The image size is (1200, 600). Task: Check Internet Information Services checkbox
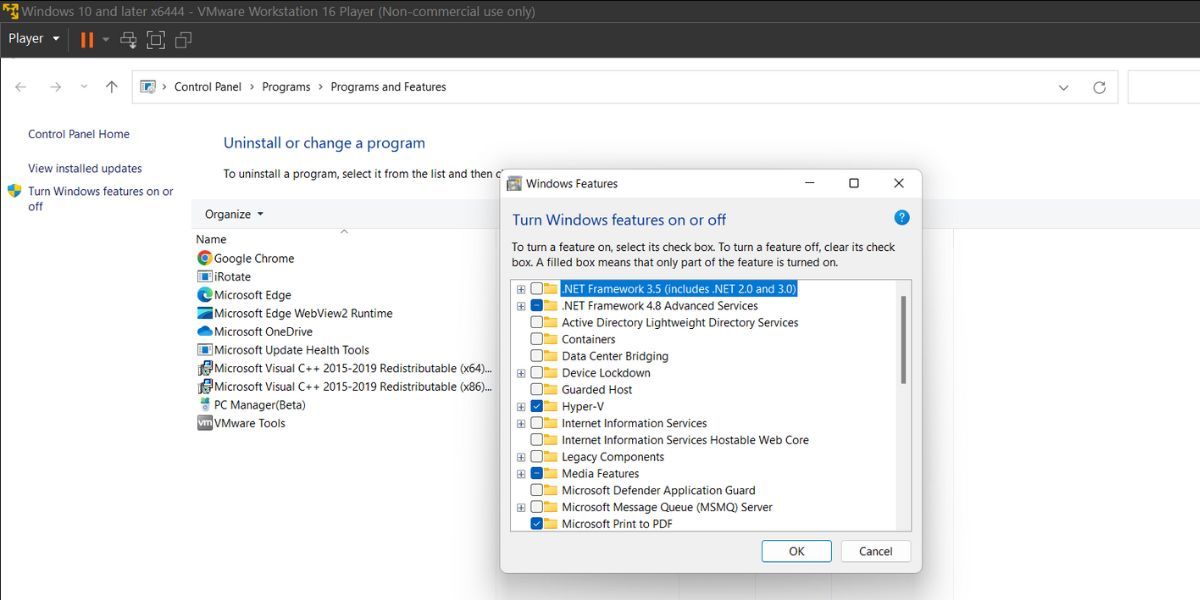(537, 424)
